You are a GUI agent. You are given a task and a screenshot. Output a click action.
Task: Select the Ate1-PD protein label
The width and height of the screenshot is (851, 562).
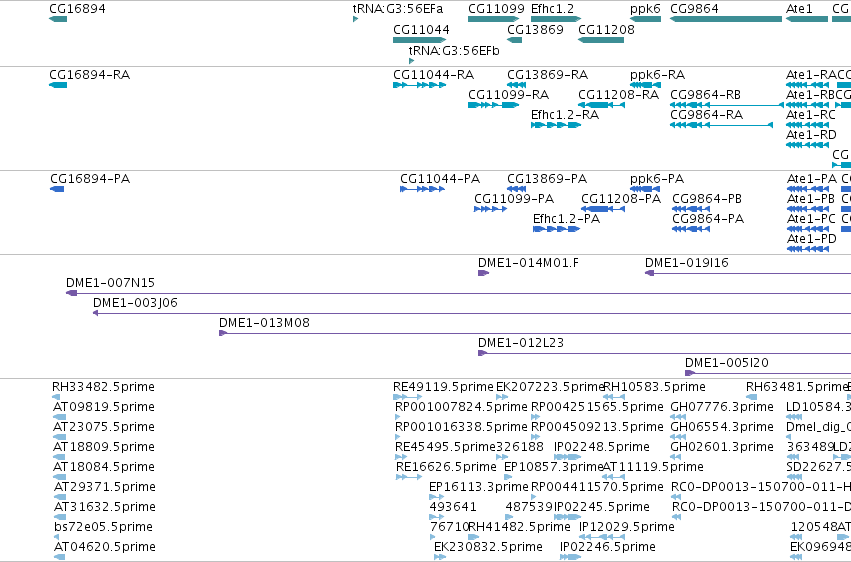click(x=812, y=239)
